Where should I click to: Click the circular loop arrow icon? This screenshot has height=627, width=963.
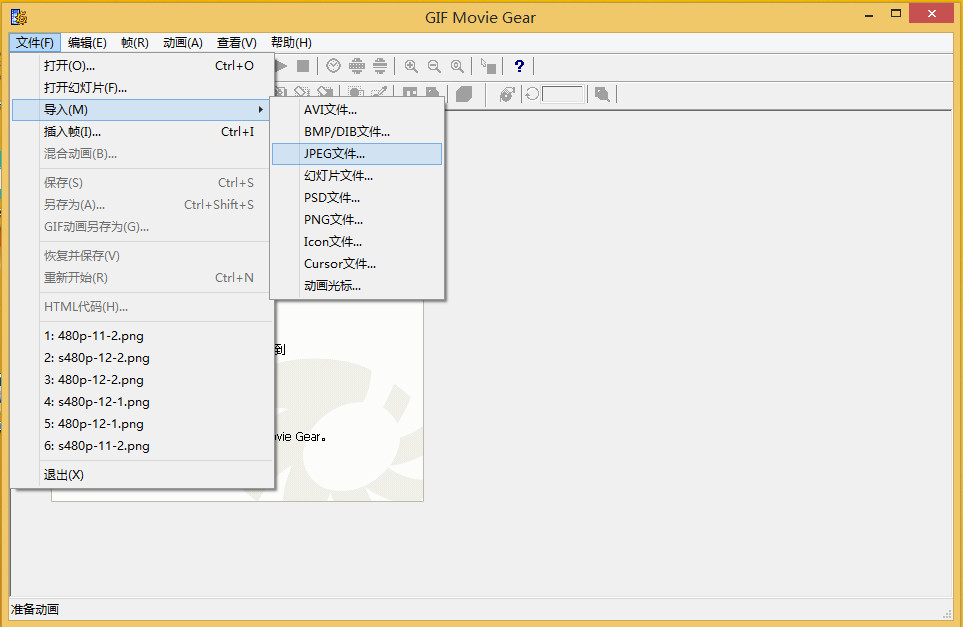click(532, 94)
